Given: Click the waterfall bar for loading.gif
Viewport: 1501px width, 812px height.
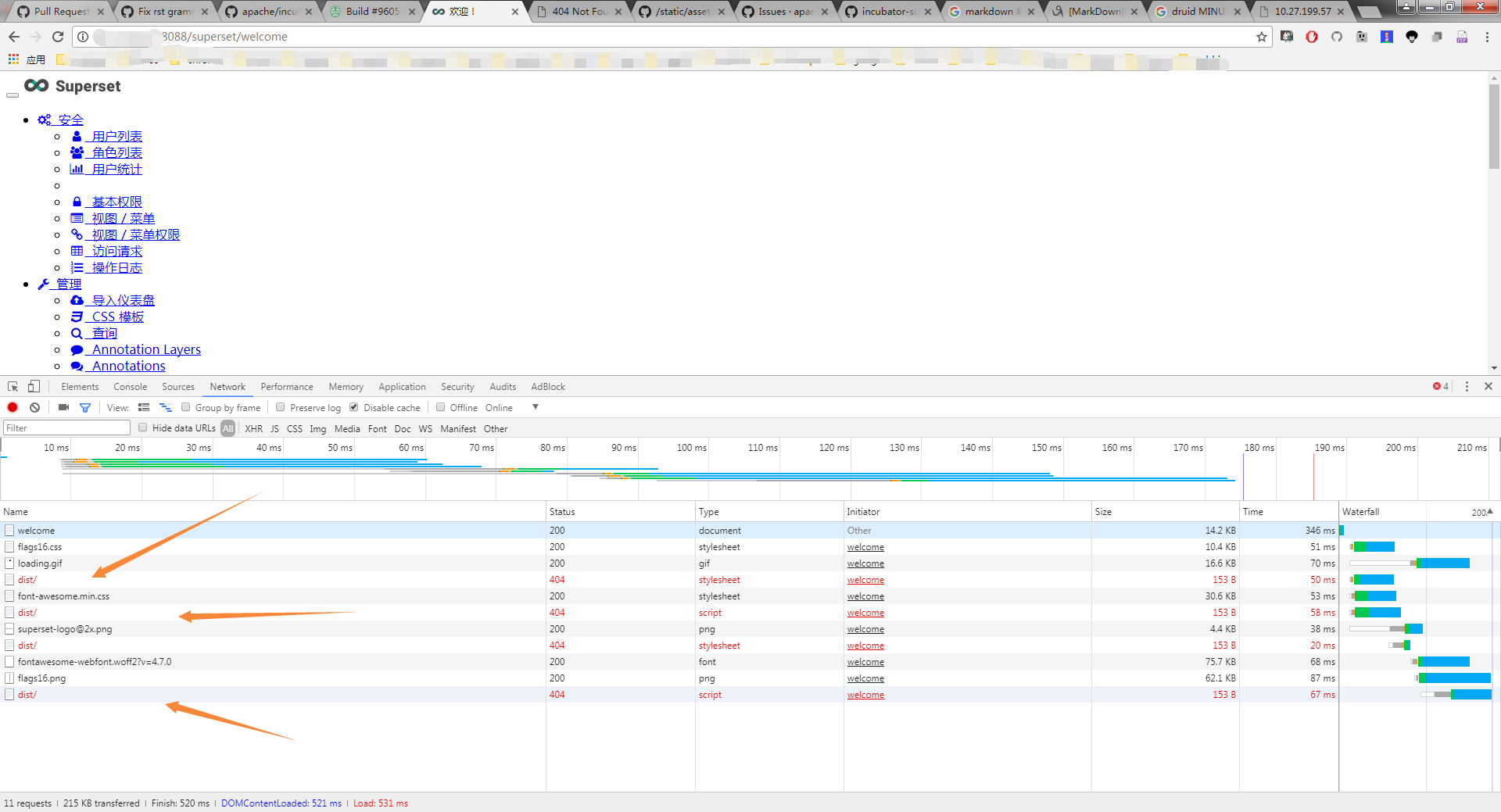Looking at the screenshot, I should [1410, 563].
